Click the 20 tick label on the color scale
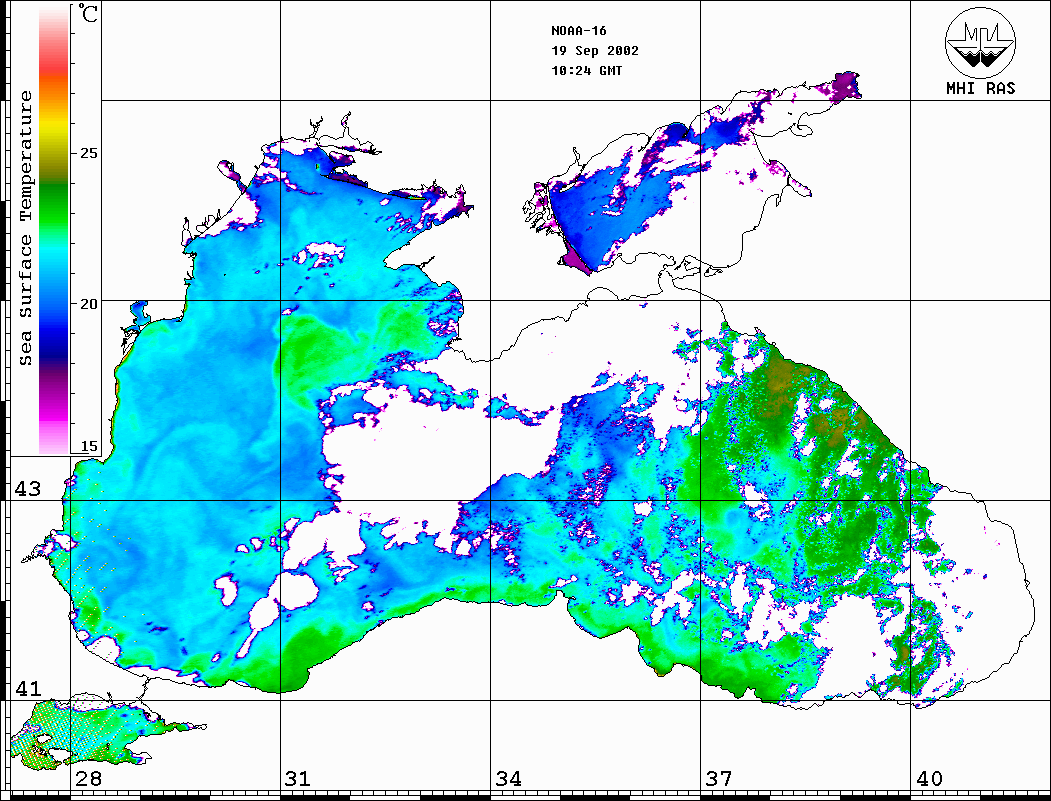Image resolution: width=1051 pixels, height=801 pixels. tap(88, 304)
